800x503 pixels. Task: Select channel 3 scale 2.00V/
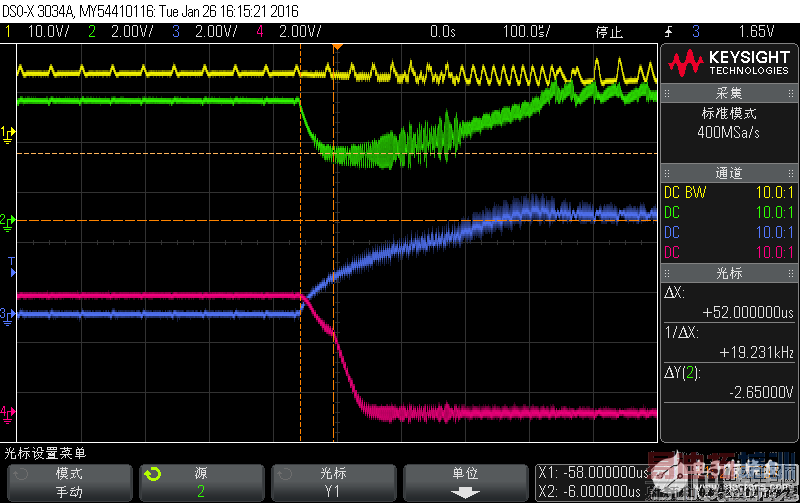pos(216,32)
